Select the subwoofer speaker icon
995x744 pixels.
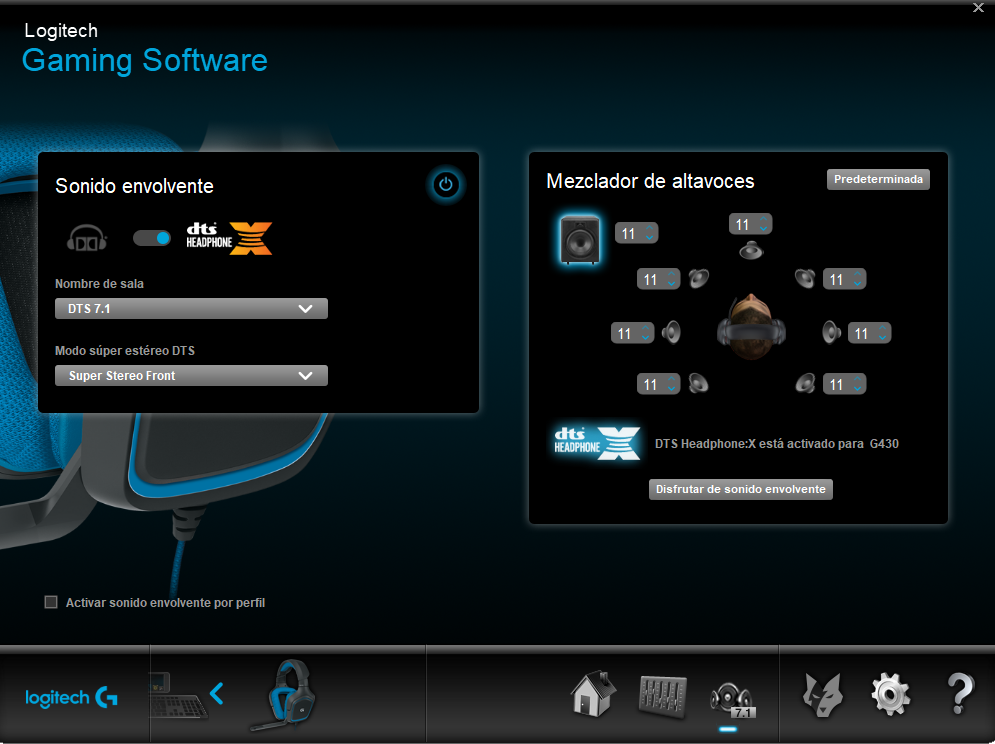pos(579,239)
